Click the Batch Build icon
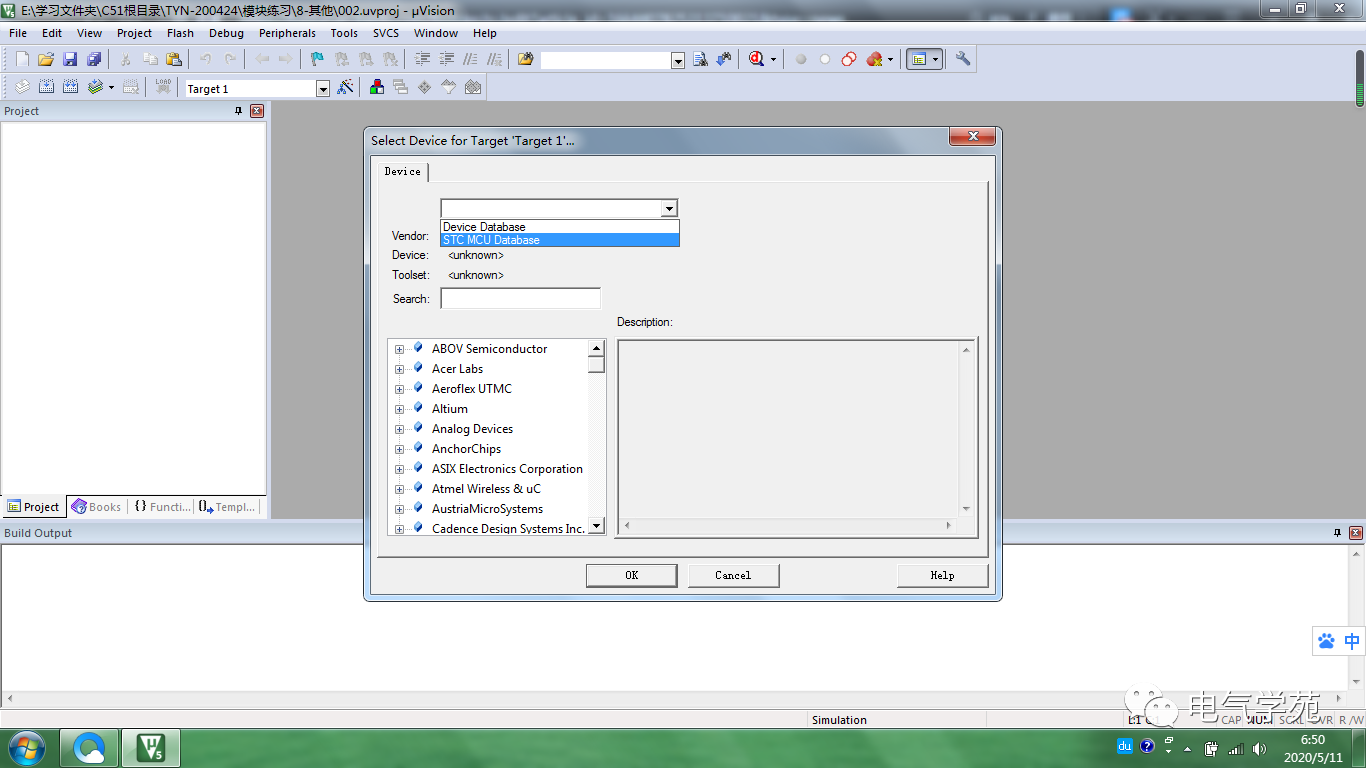The height and width of the screenshot is (768, 1366). click(95, 87)
